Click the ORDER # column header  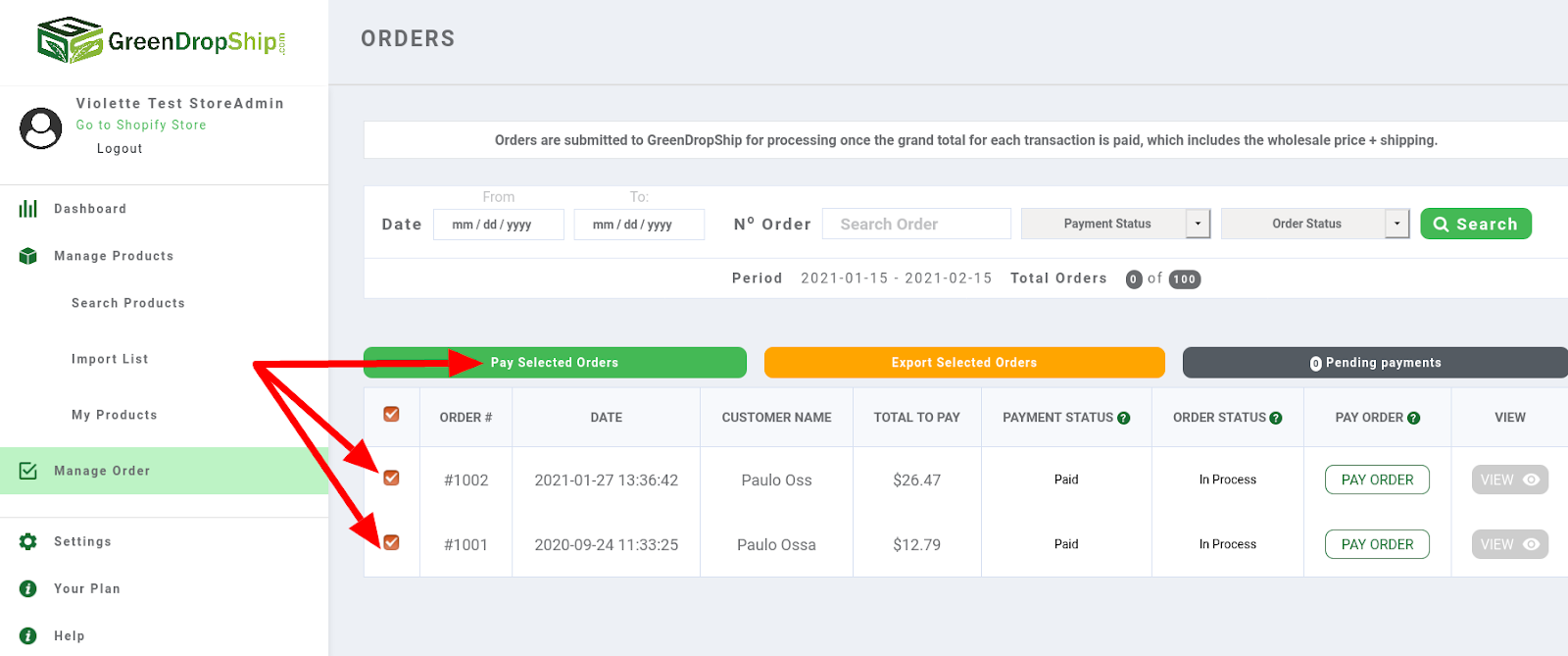[x=465, y=418]
